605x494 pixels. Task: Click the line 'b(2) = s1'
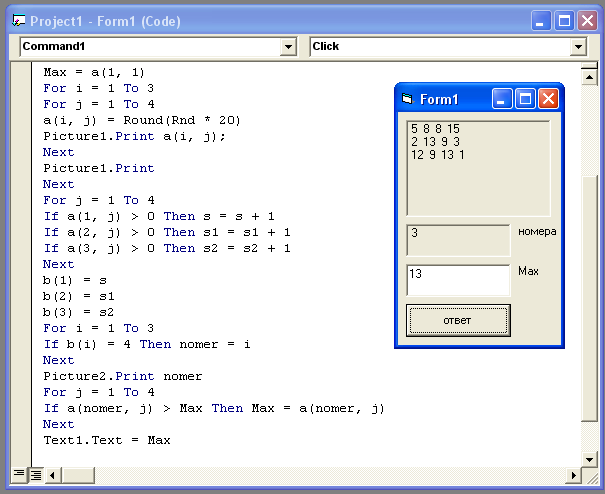[79, 296]
